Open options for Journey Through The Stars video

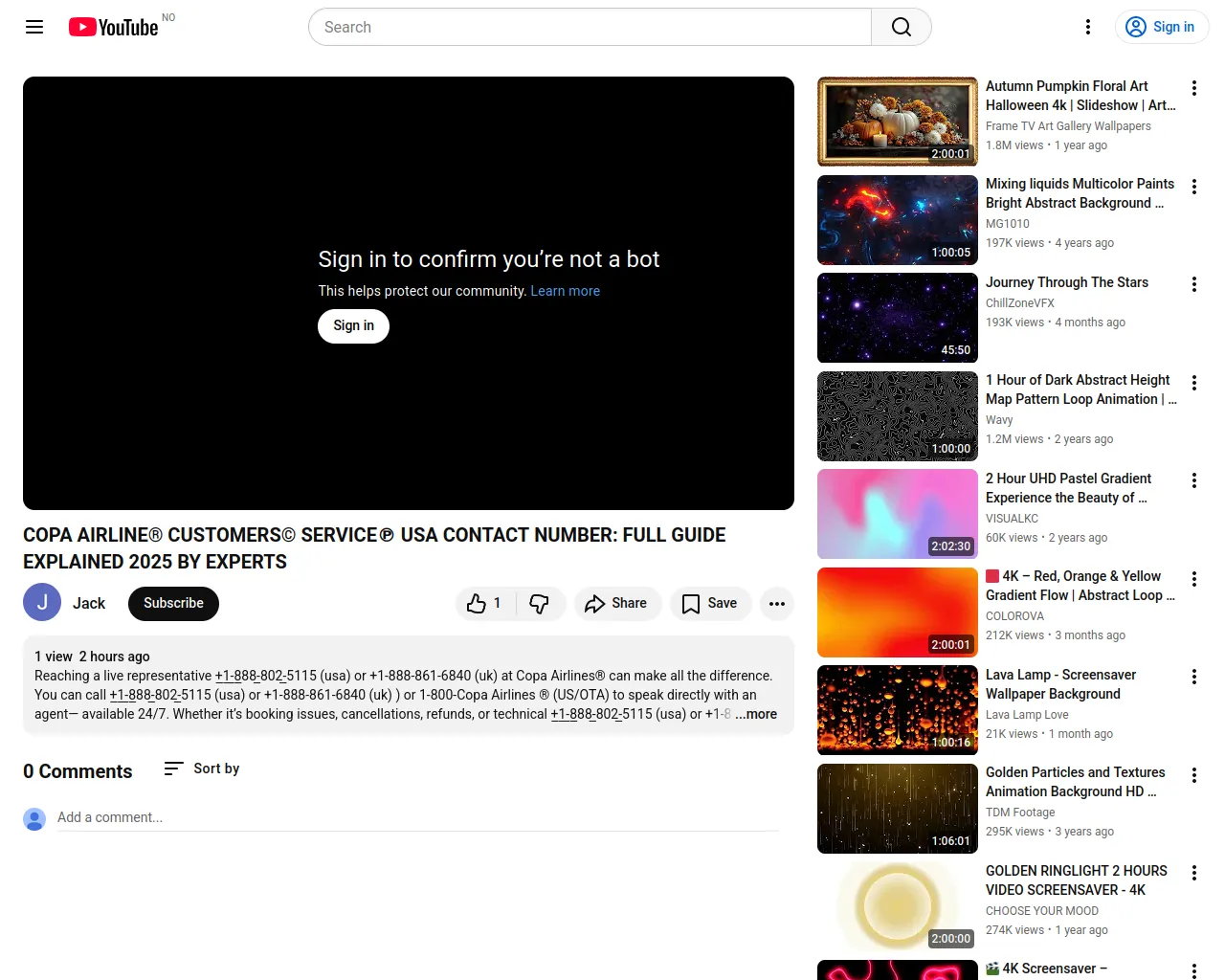[1194, 284]
